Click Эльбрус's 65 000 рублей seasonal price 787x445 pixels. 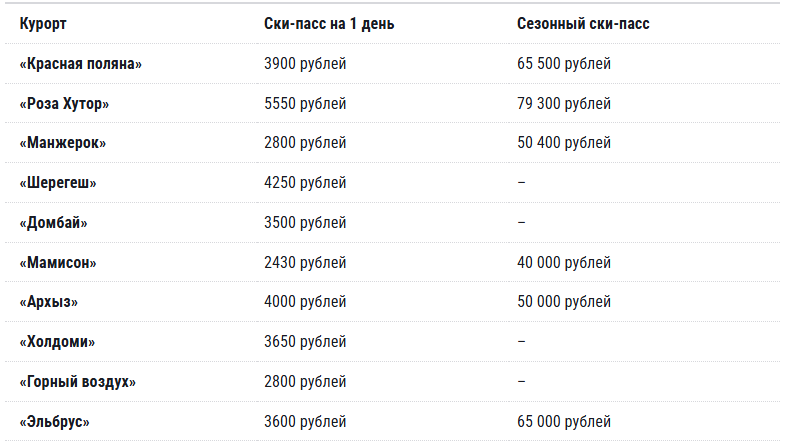coord(564,422)
